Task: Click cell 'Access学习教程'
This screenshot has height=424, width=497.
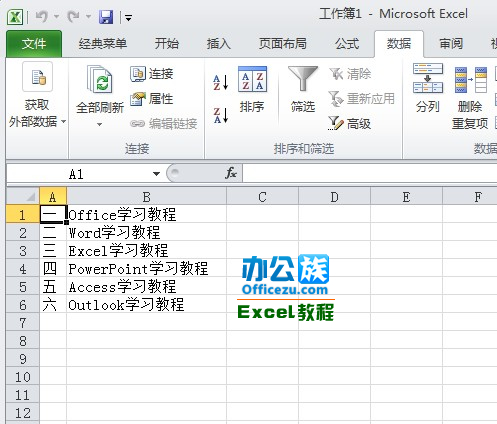Action: [146, 287]
